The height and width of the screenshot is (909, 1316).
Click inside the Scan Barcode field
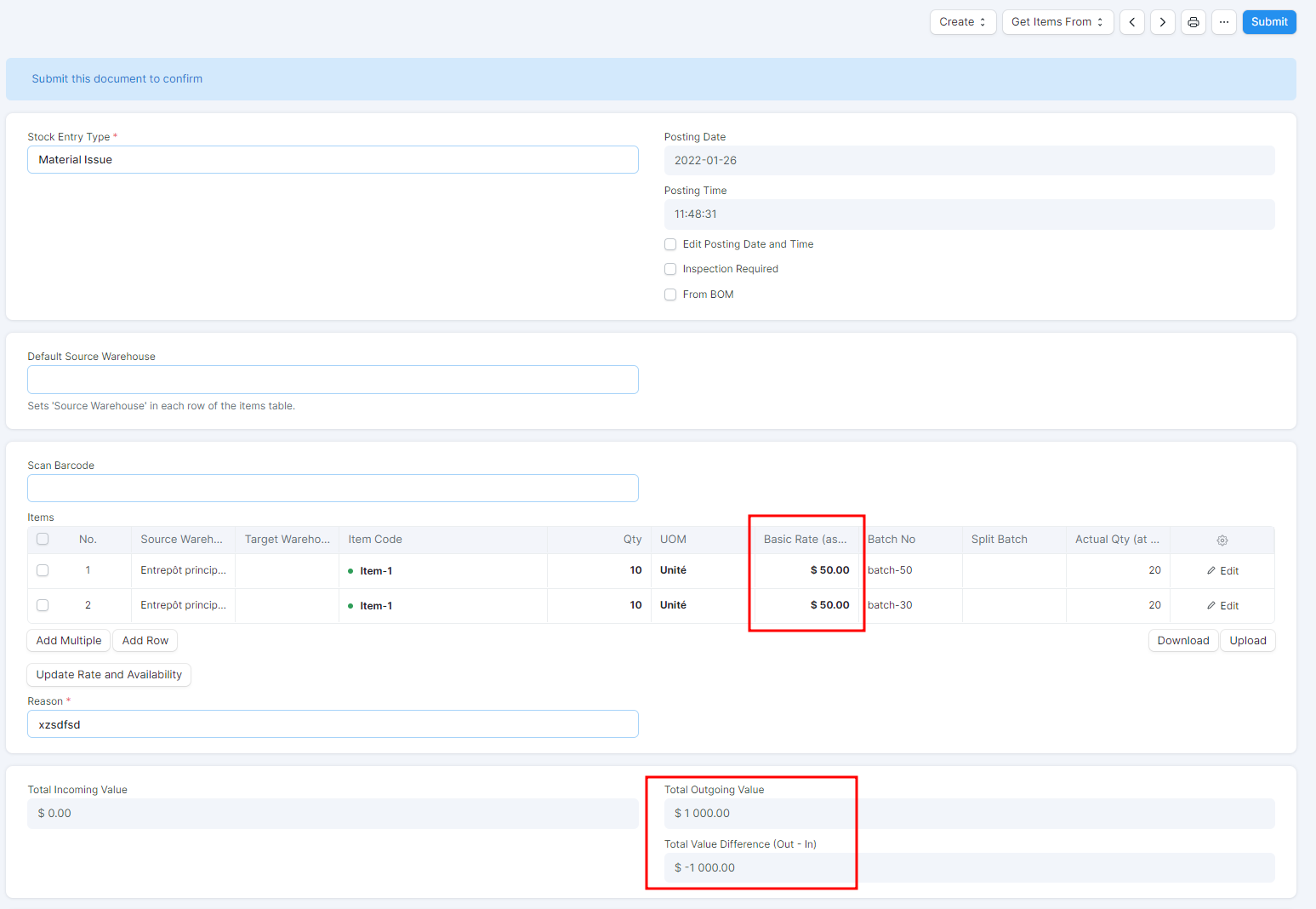[x=333, y=488]
